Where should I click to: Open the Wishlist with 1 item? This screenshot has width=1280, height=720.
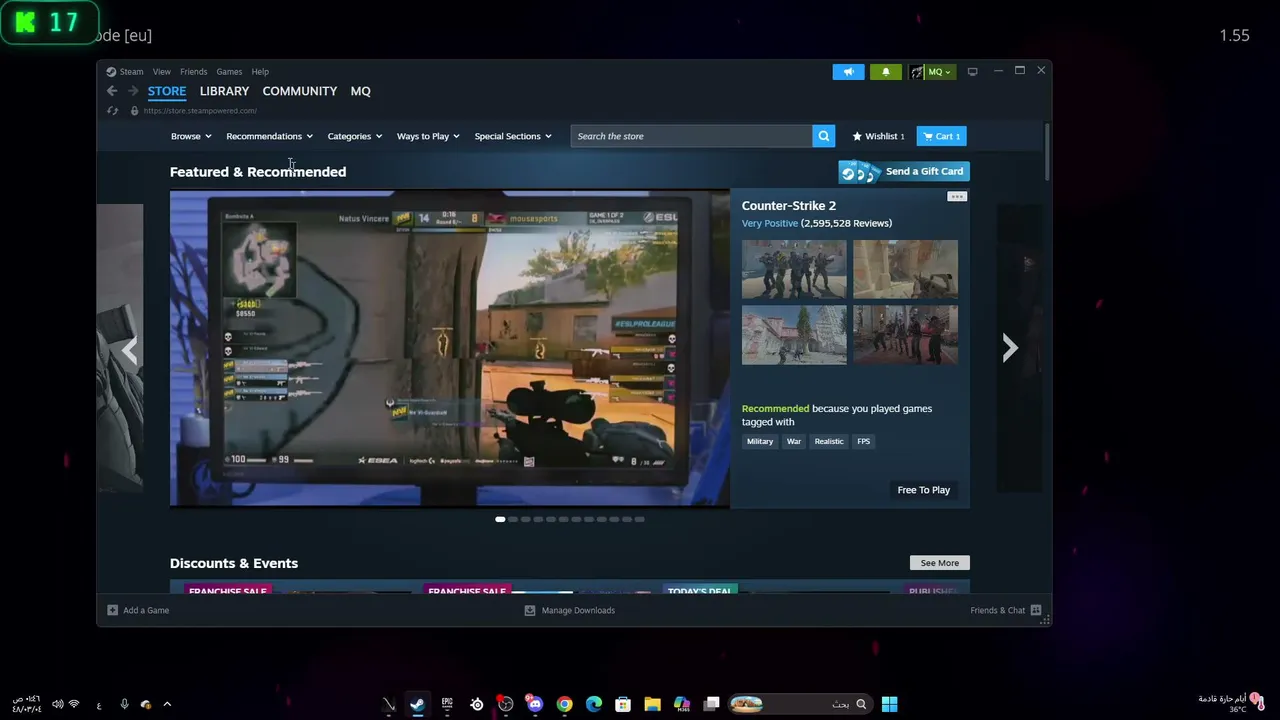coord(878,136)
